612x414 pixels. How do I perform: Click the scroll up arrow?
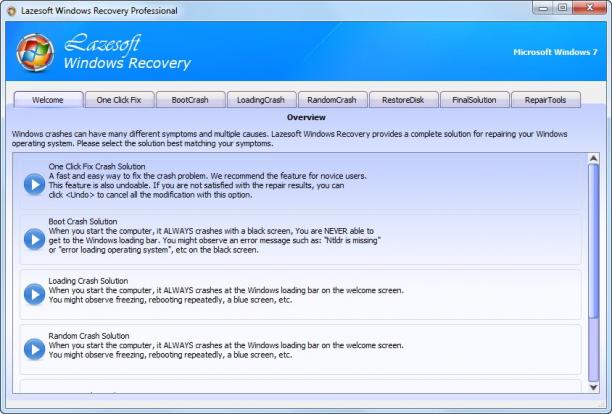coord(593,158)
